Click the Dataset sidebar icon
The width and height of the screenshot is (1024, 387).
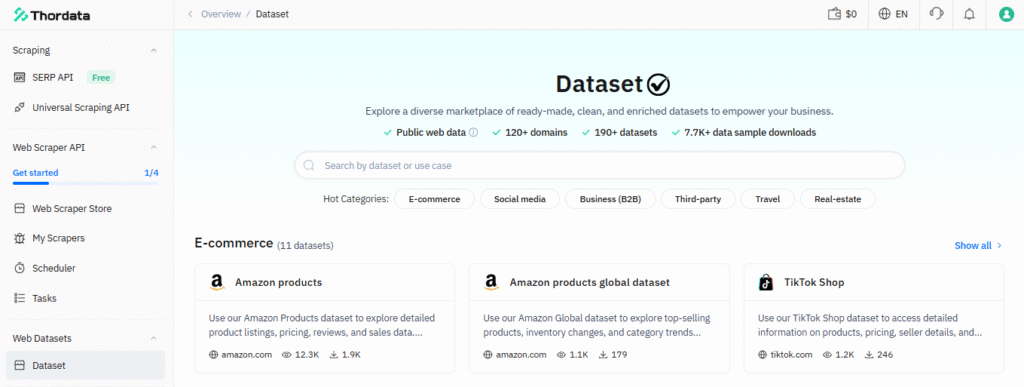[x=20, y=365]
